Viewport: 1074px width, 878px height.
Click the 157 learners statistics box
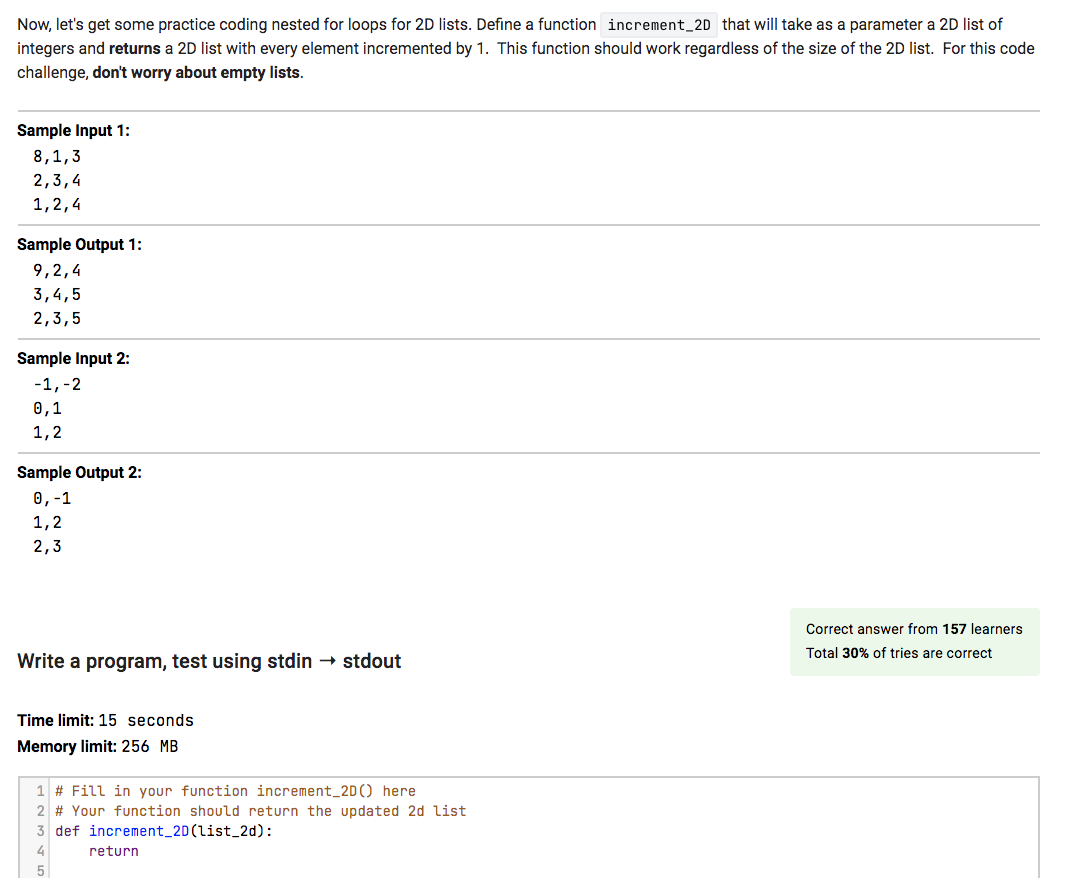(913, 629)
